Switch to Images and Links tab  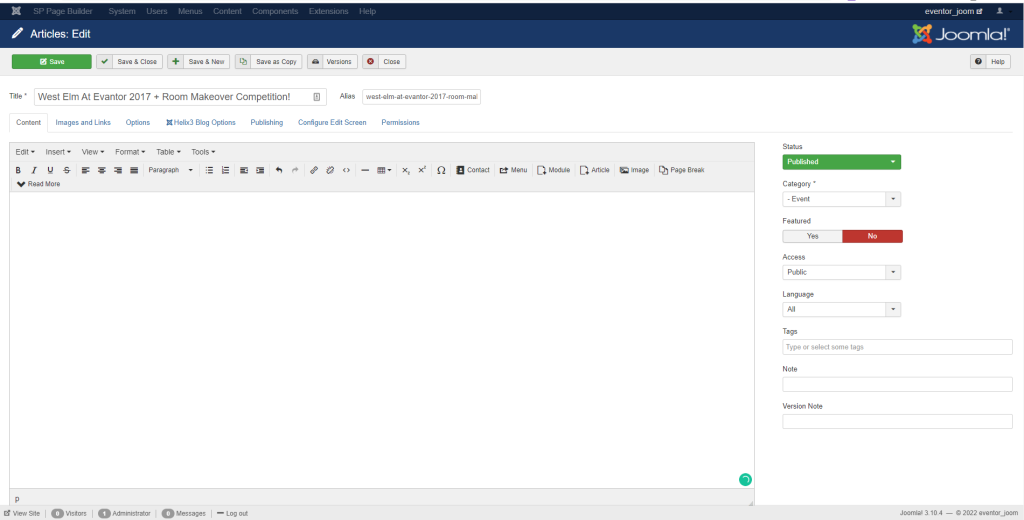pos(83,122)
